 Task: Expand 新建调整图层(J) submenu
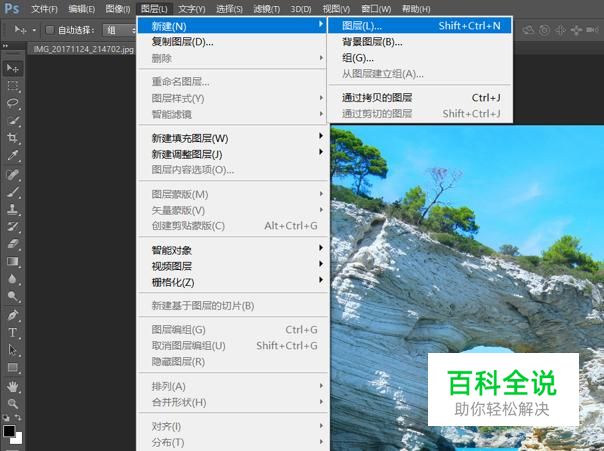[320, 152]
